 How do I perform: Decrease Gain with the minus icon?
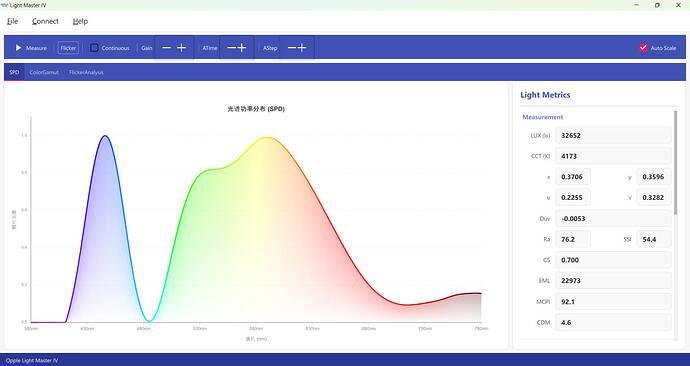point(166,48)
